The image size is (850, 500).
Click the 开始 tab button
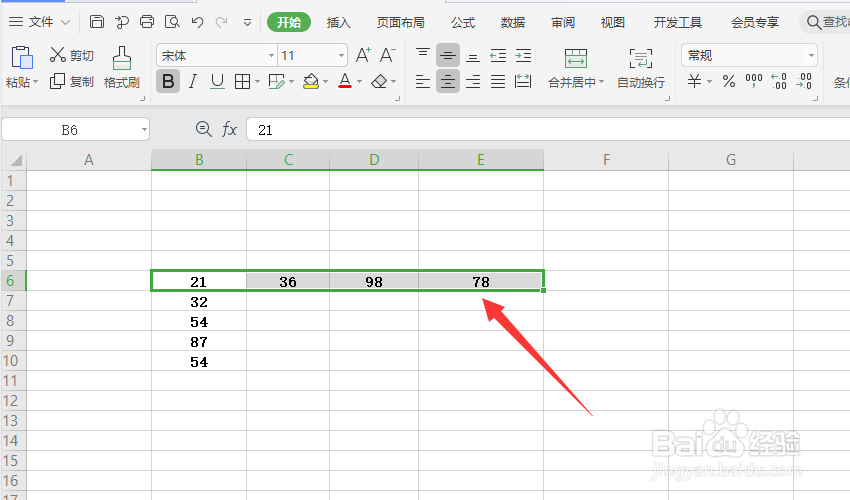(x=289, y=22)
